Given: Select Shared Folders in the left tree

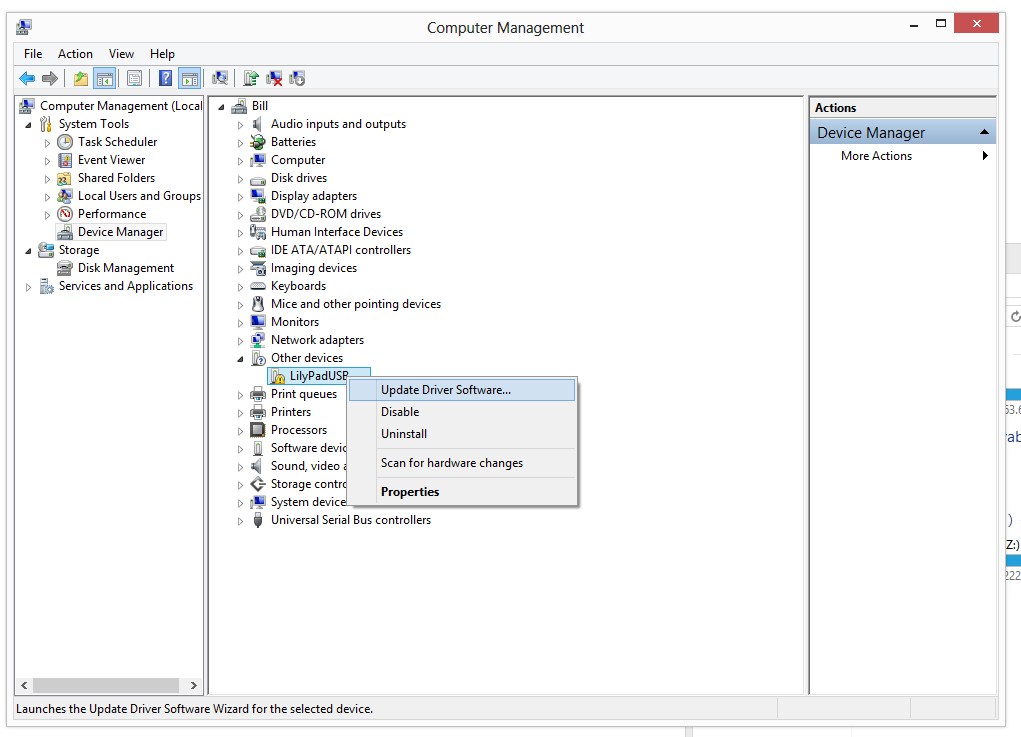Looking at the screenshot, I should [117, 178].
